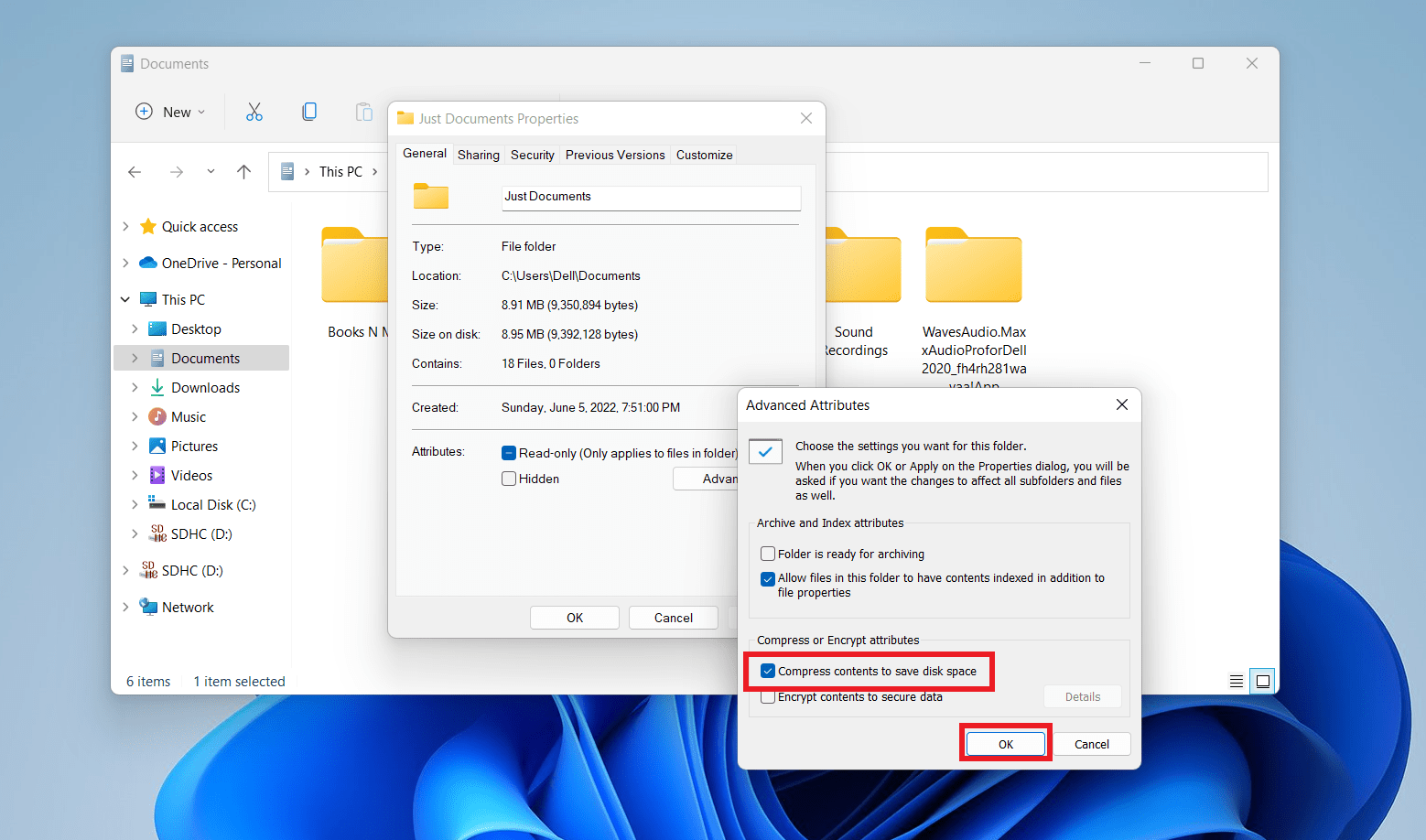Select the Cut scissors icon

pos(254,112)
